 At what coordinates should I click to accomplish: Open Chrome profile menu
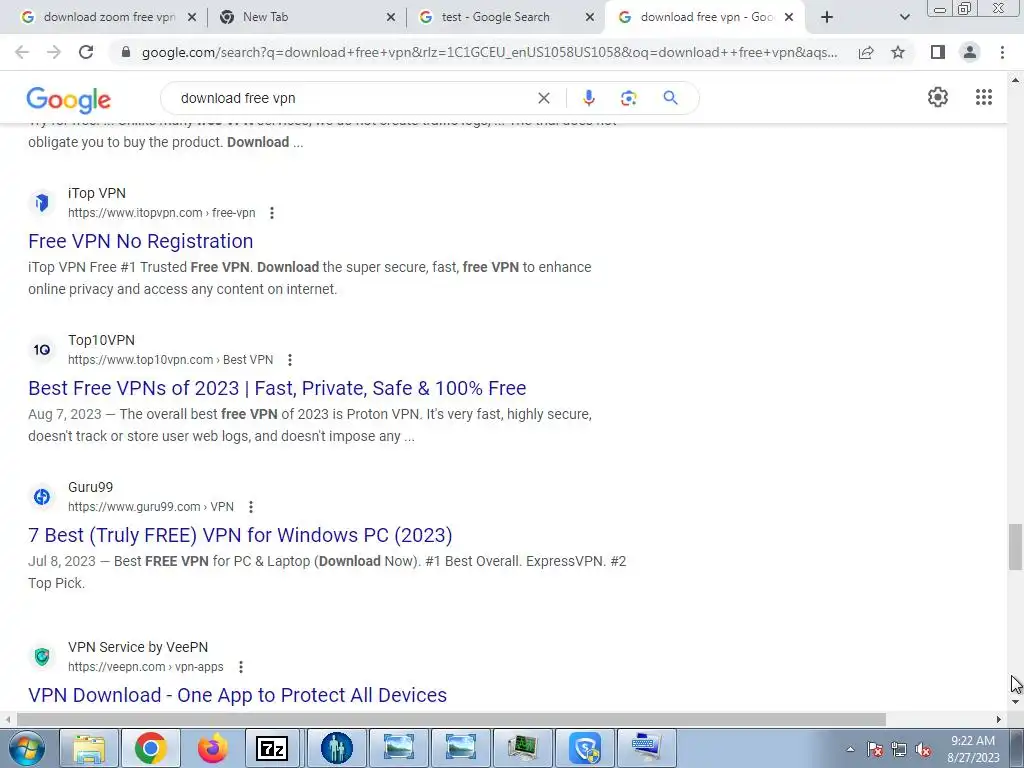click(970, 52)
